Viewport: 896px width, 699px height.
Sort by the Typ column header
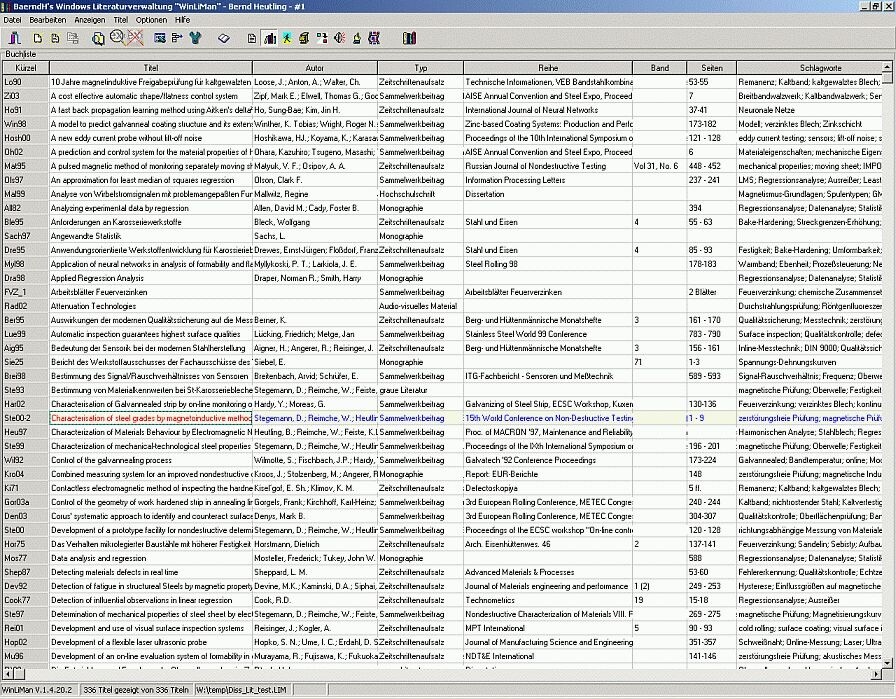pos(421,68)
